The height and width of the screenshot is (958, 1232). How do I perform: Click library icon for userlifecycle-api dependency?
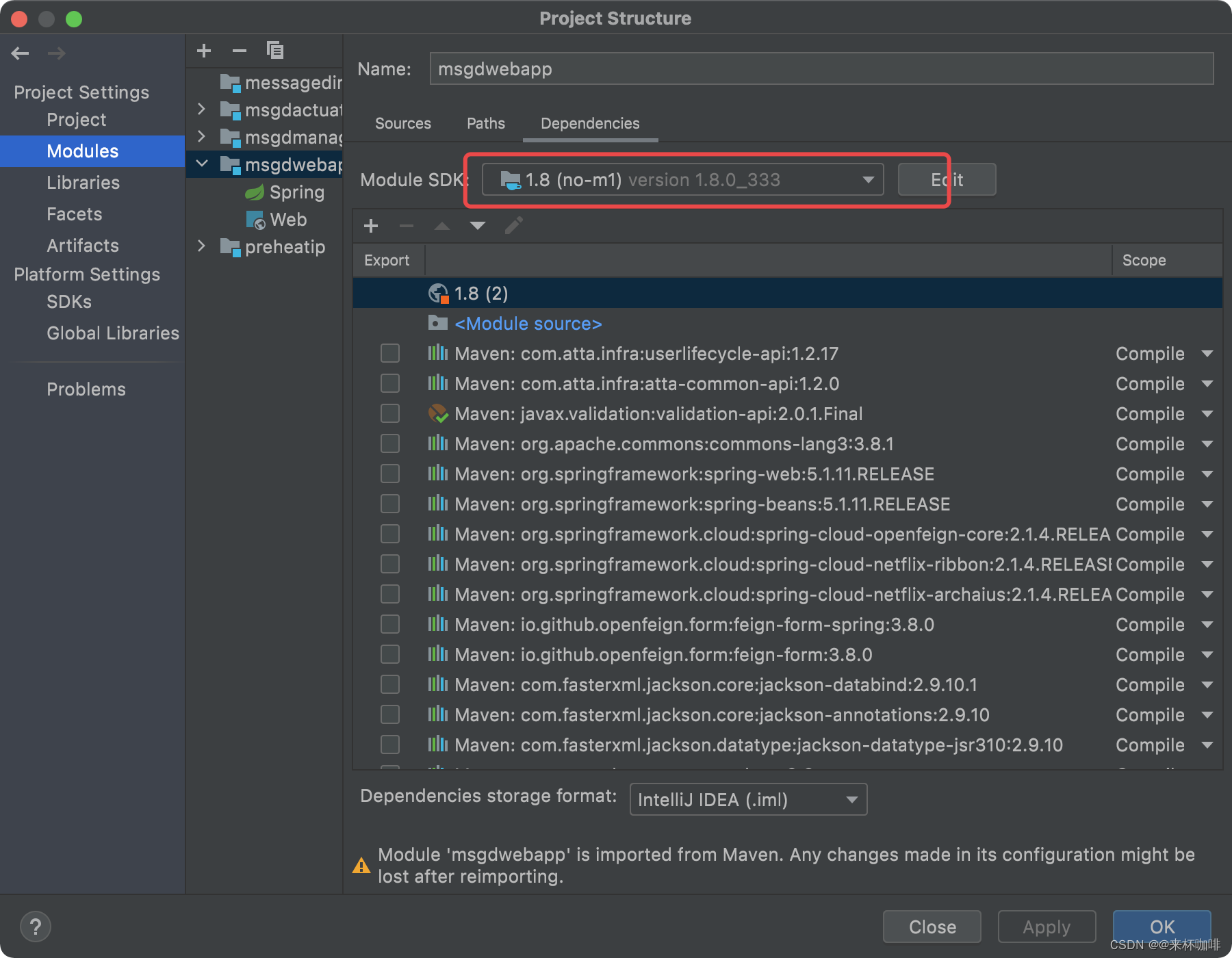pyautogui.click(x=438, y=353)
